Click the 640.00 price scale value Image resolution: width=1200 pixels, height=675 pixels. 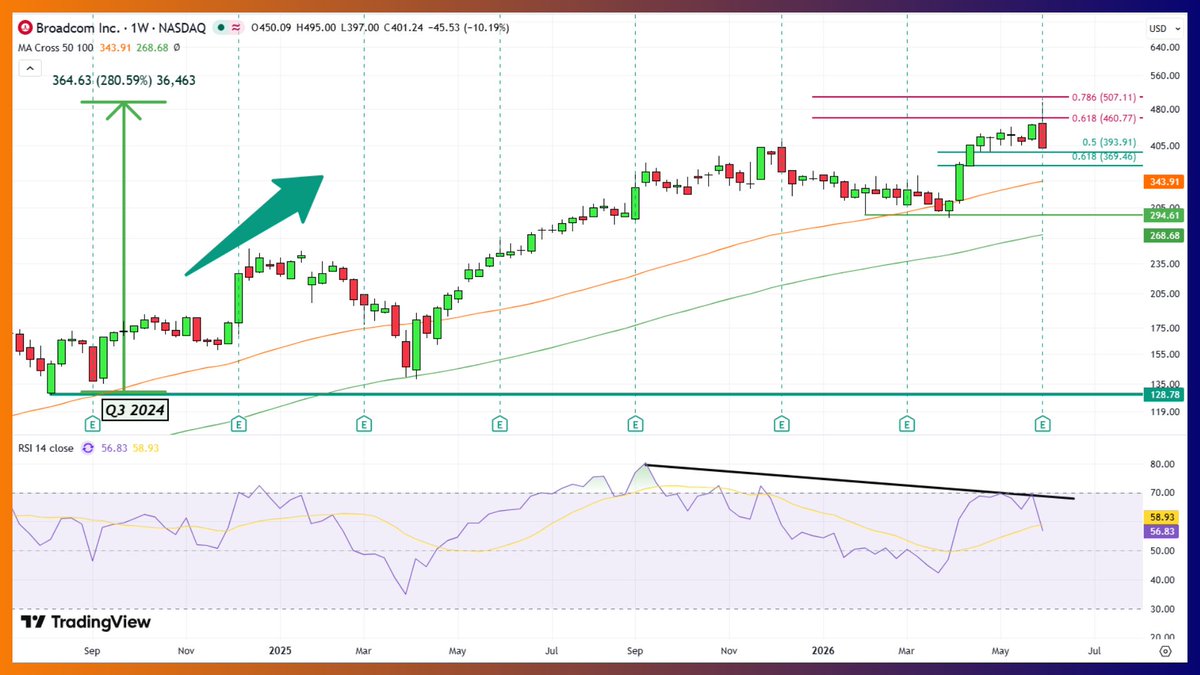[x=1164, y=47]
